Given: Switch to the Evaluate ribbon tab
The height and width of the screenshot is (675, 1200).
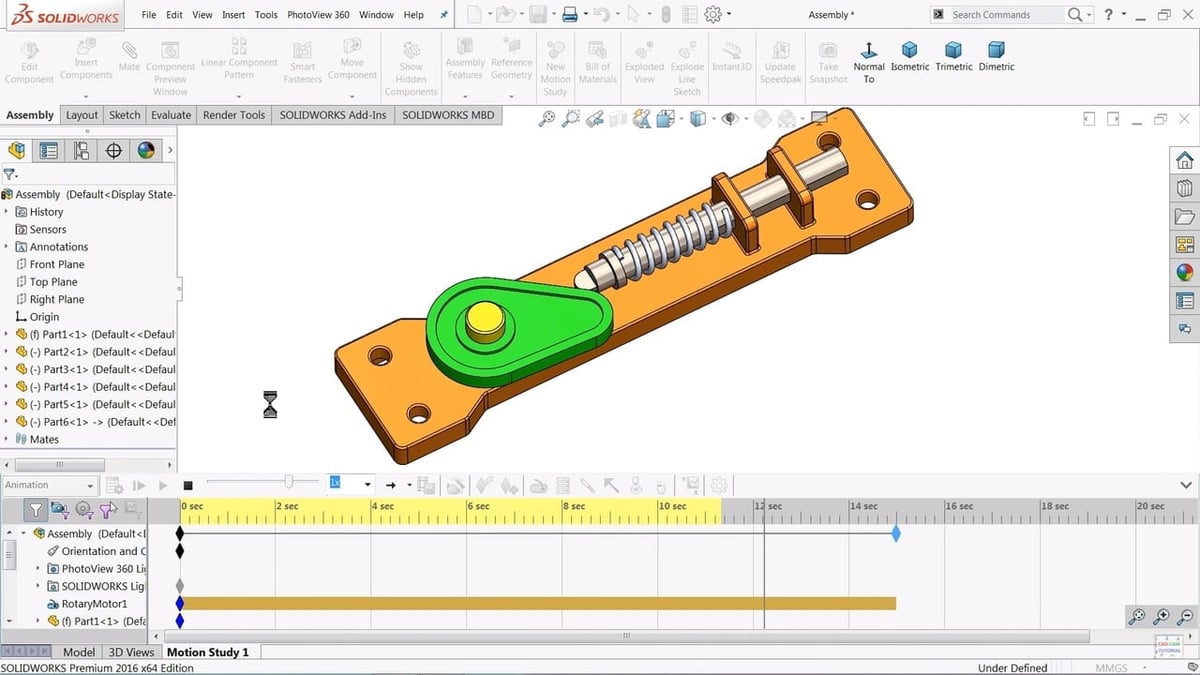Looking at the screenshot, I should coord(171,115).
